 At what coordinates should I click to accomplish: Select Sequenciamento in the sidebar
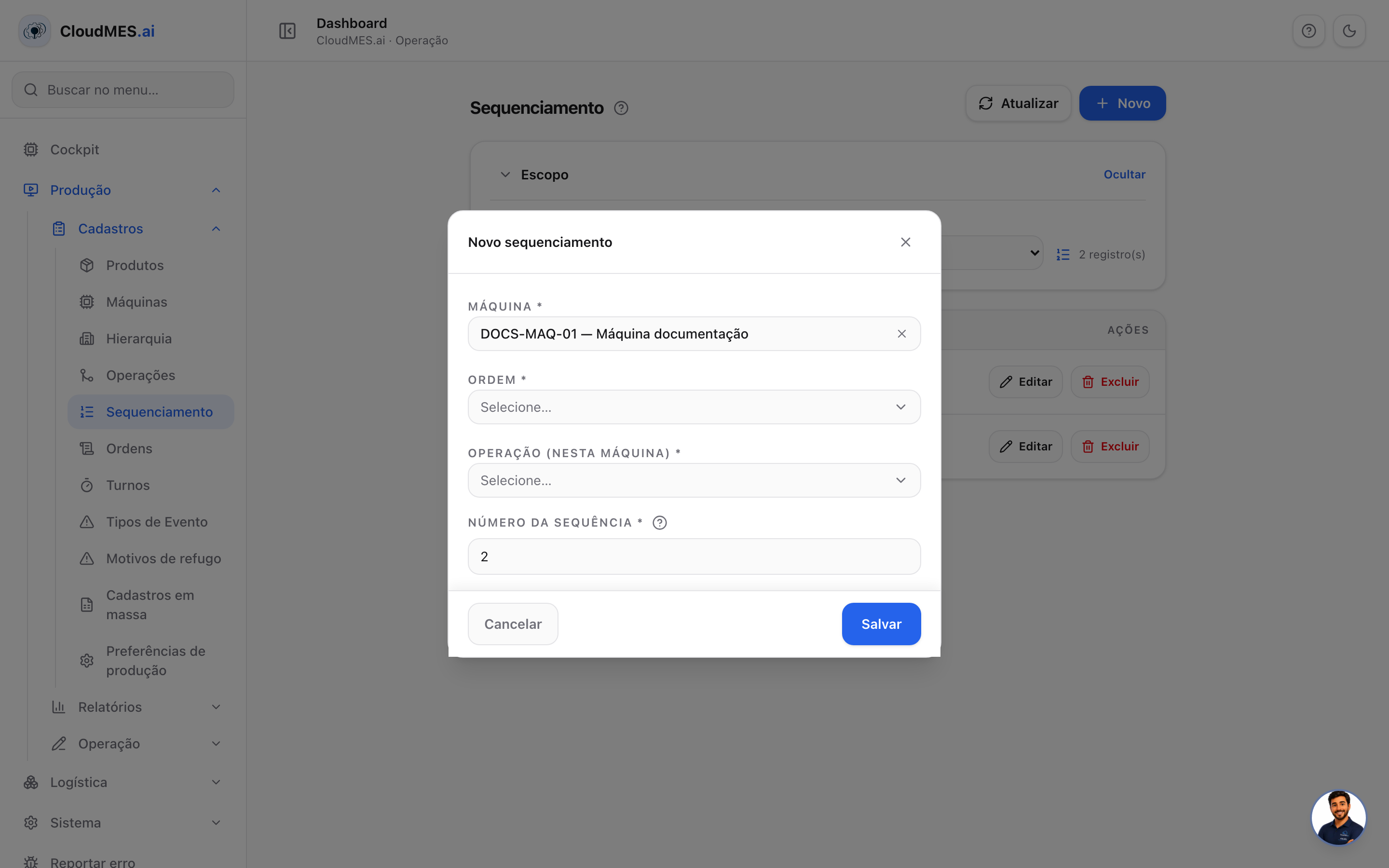[151, 412]
